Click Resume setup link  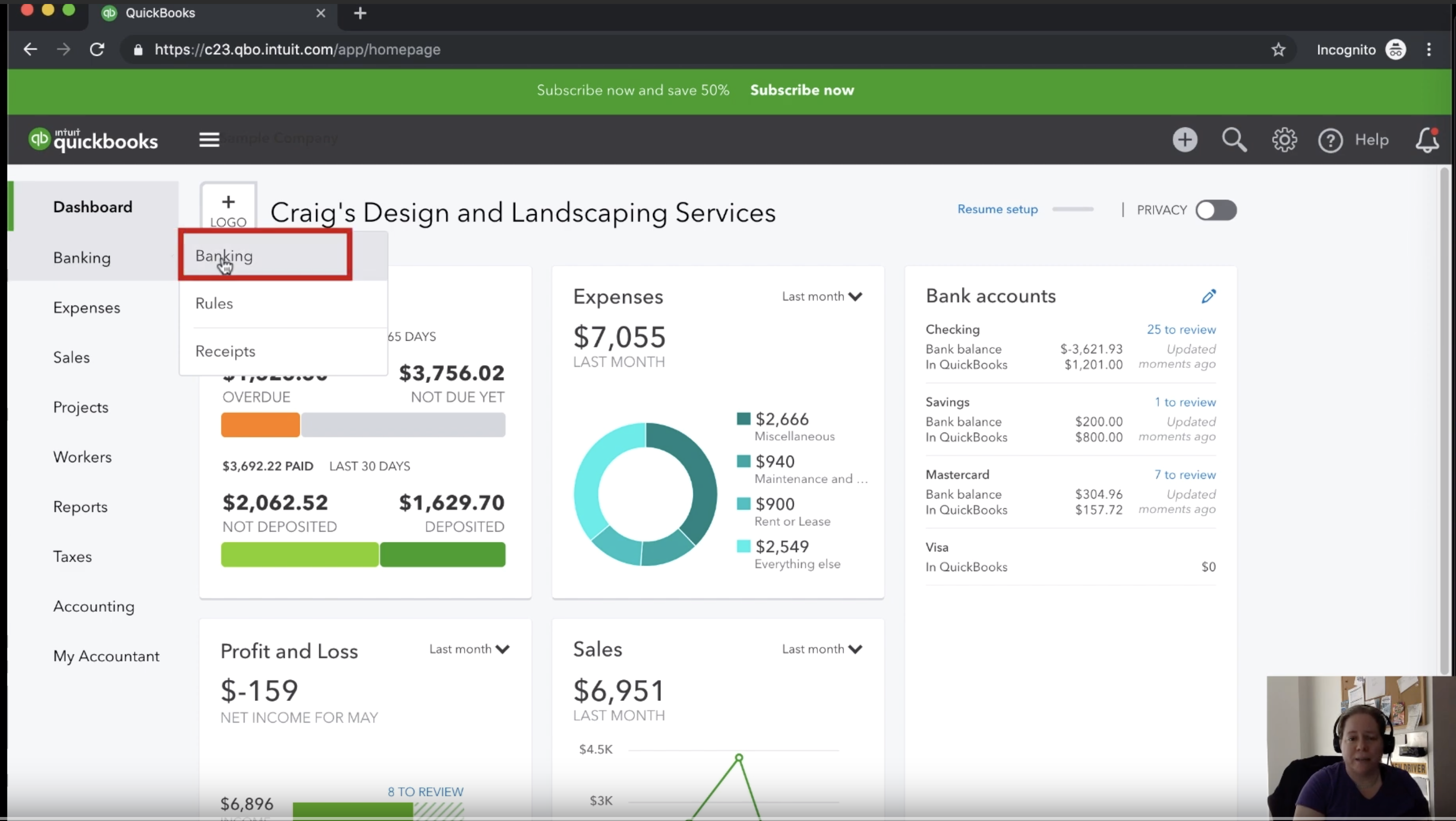point(997,209)
